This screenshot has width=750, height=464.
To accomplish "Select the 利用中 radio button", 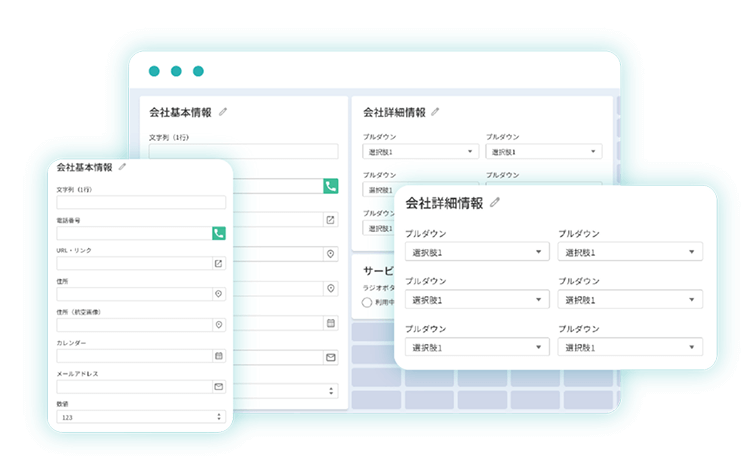I will coord(367,302).
